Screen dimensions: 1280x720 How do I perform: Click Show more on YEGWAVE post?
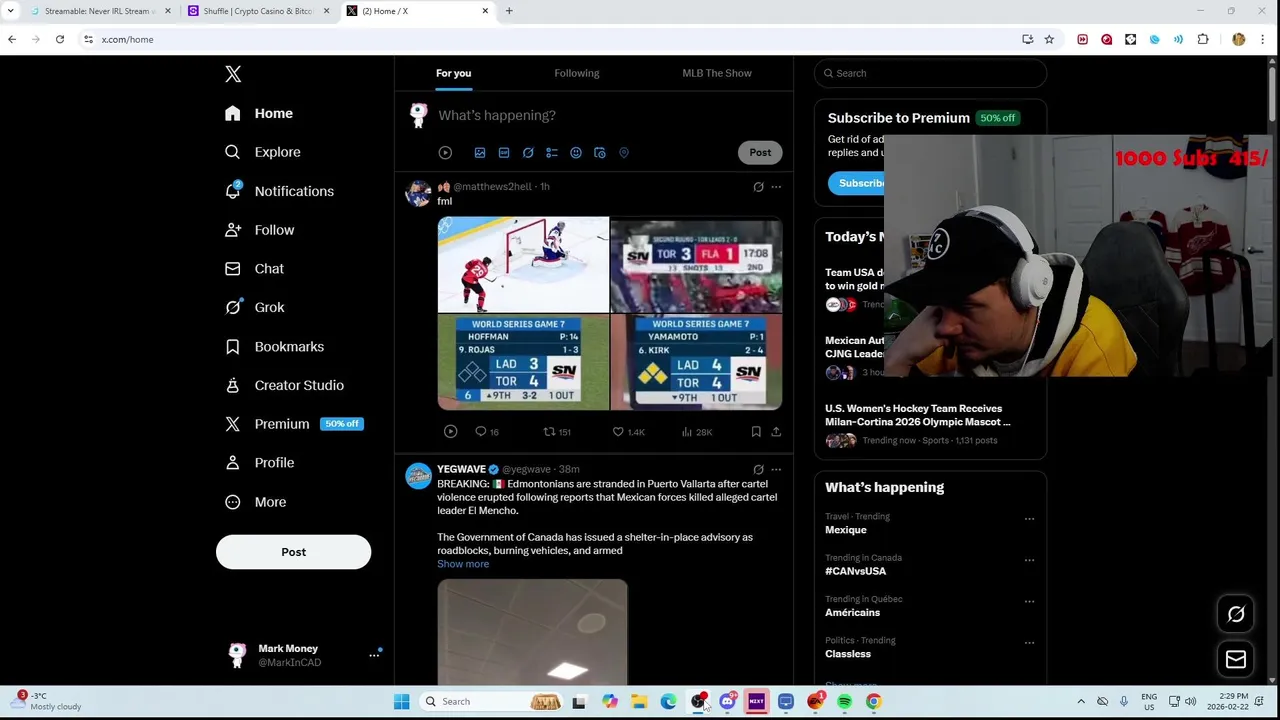(463, 564)
